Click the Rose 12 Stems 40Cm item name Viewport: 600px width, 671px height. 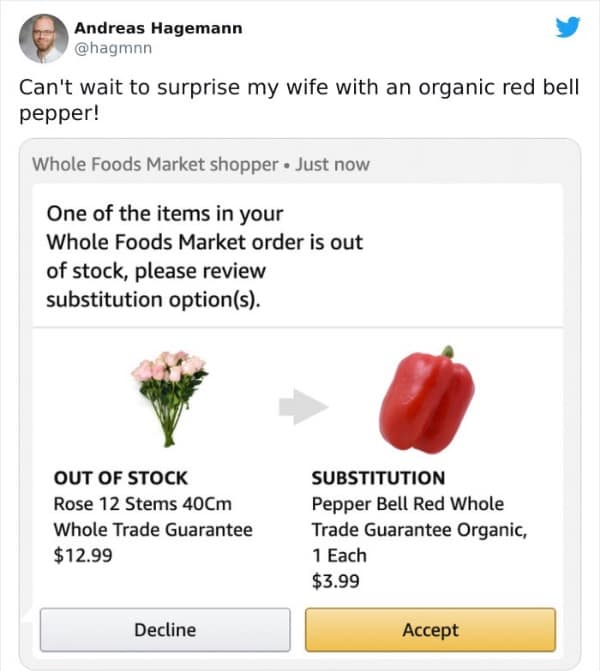tap(142, 504)
